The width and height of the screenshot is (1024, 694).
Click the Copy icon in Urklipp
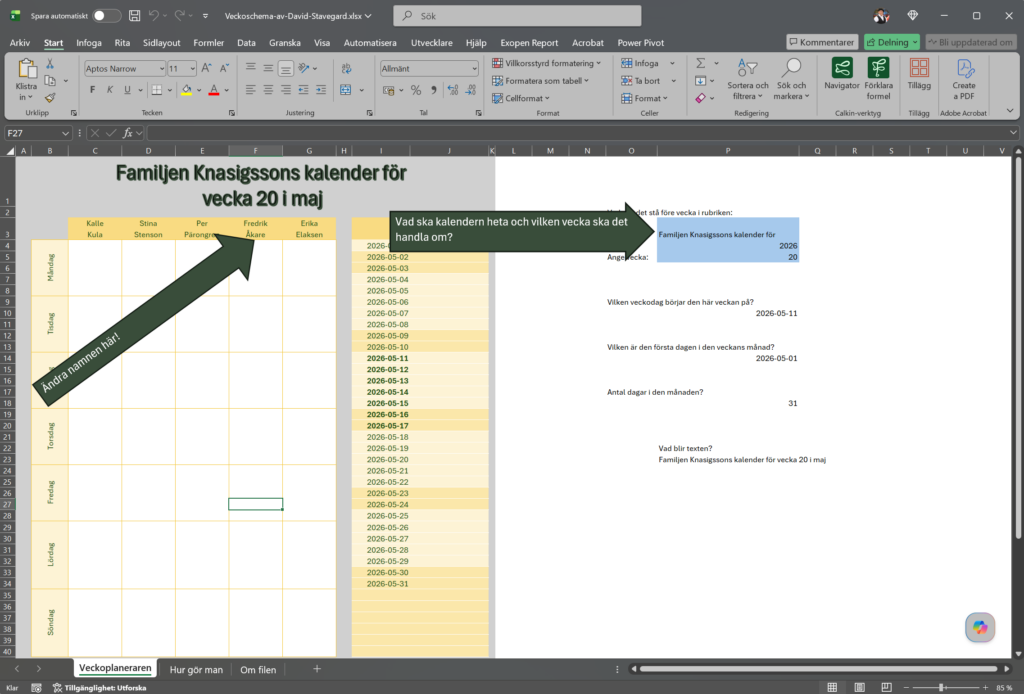tap(50, 80)
